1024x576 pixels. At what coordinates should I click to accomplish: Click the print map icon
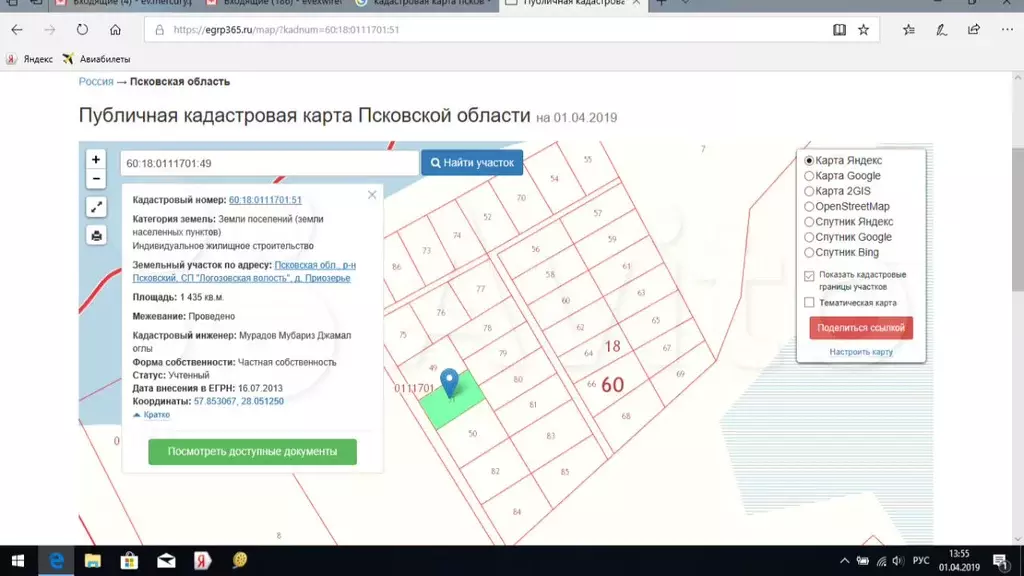(96, 236)
